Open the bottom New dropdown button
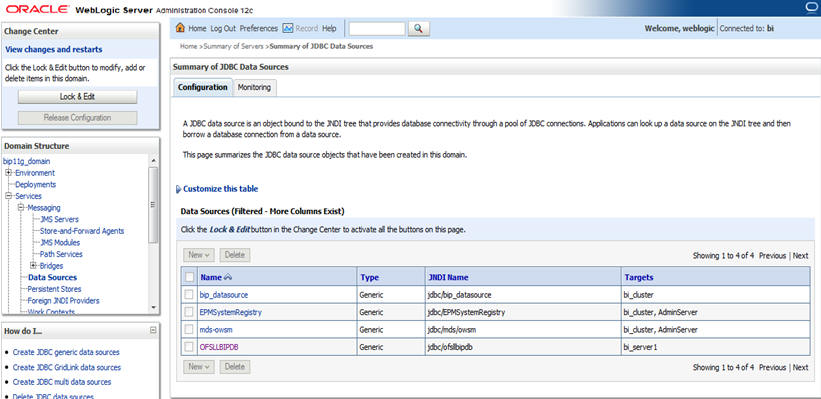The width and height of the screenshot is (821, 399). (x=198, y=367)
